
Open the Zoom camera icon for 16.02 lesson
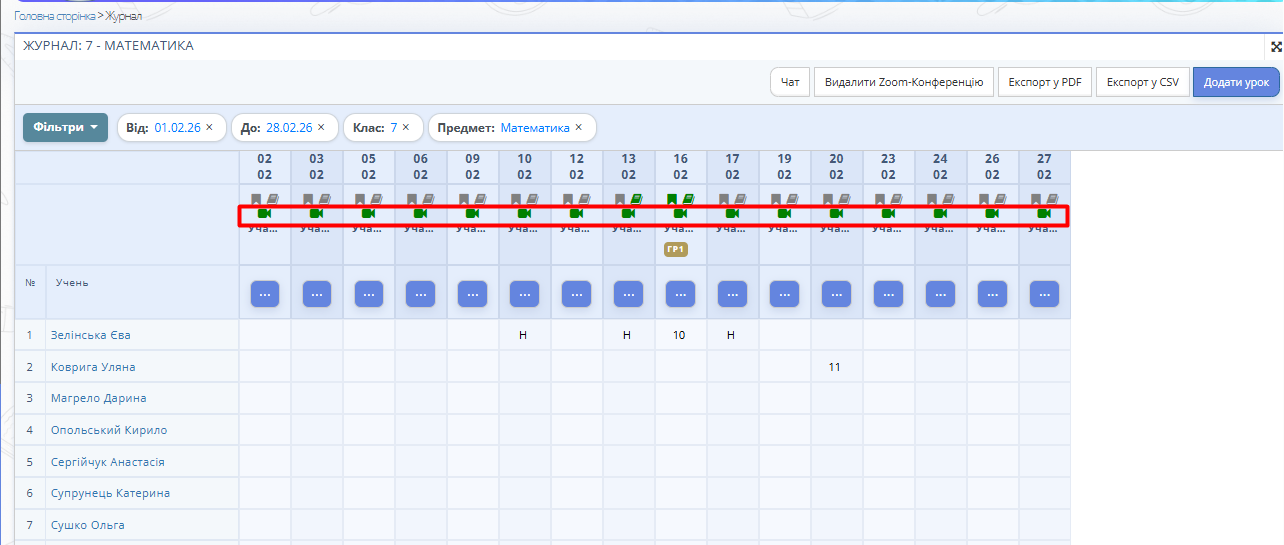coord(680,214)
